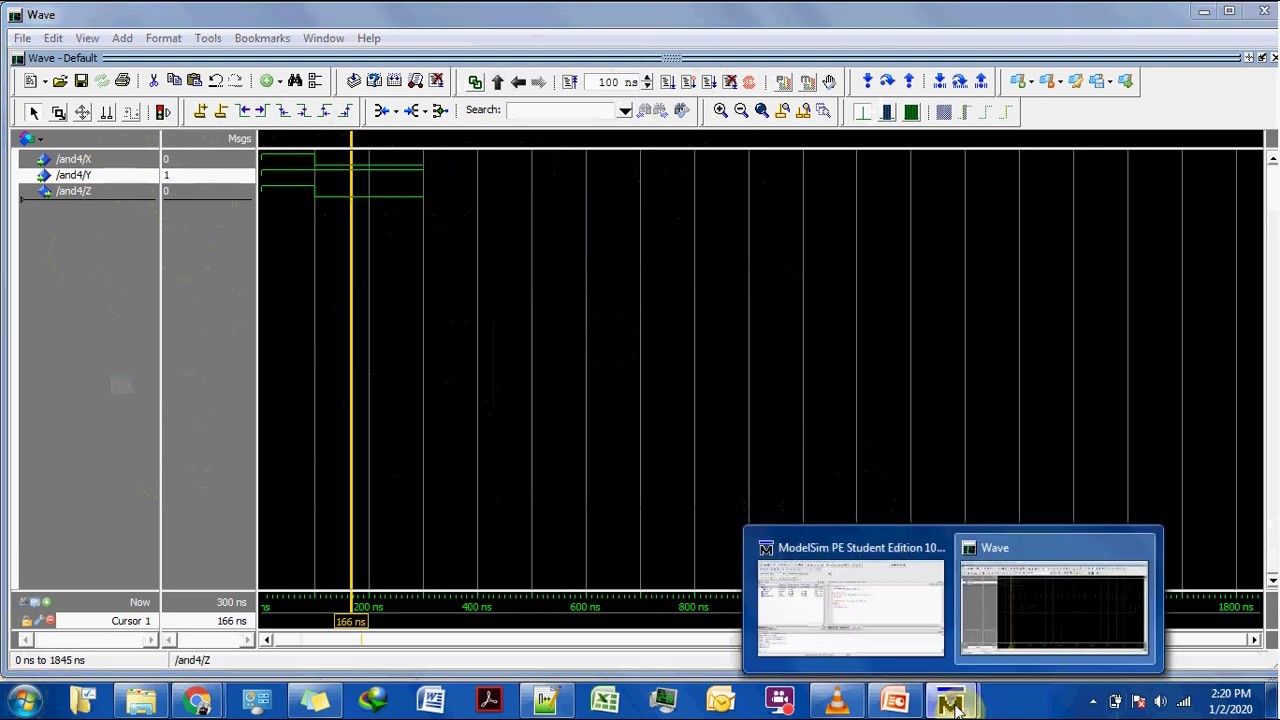Open the File menu
Viewport: 1280px width, 720px height.
point(22,38)
